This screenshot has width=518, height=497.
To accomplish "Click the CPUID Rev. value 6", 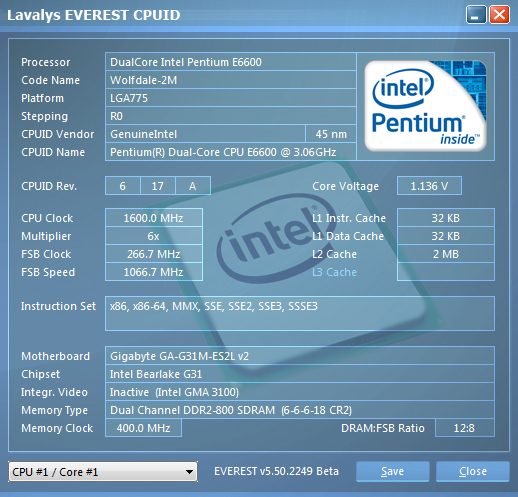I will 123,186.
